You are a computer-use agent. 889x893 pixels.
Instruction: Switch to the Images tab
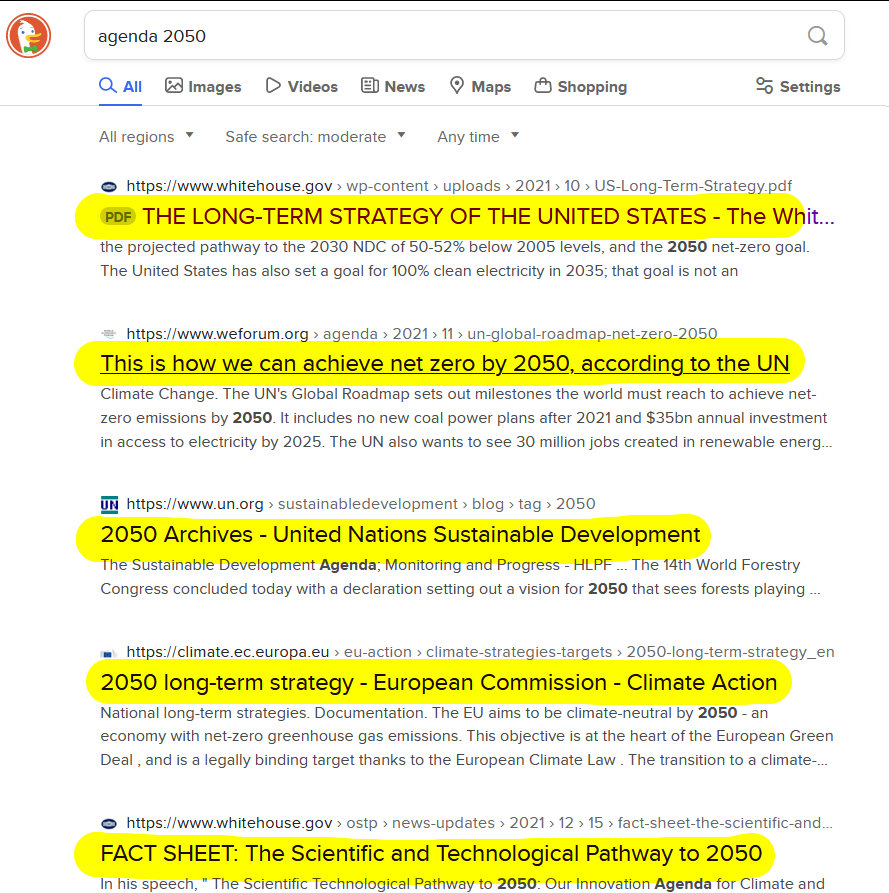[203, 87]
